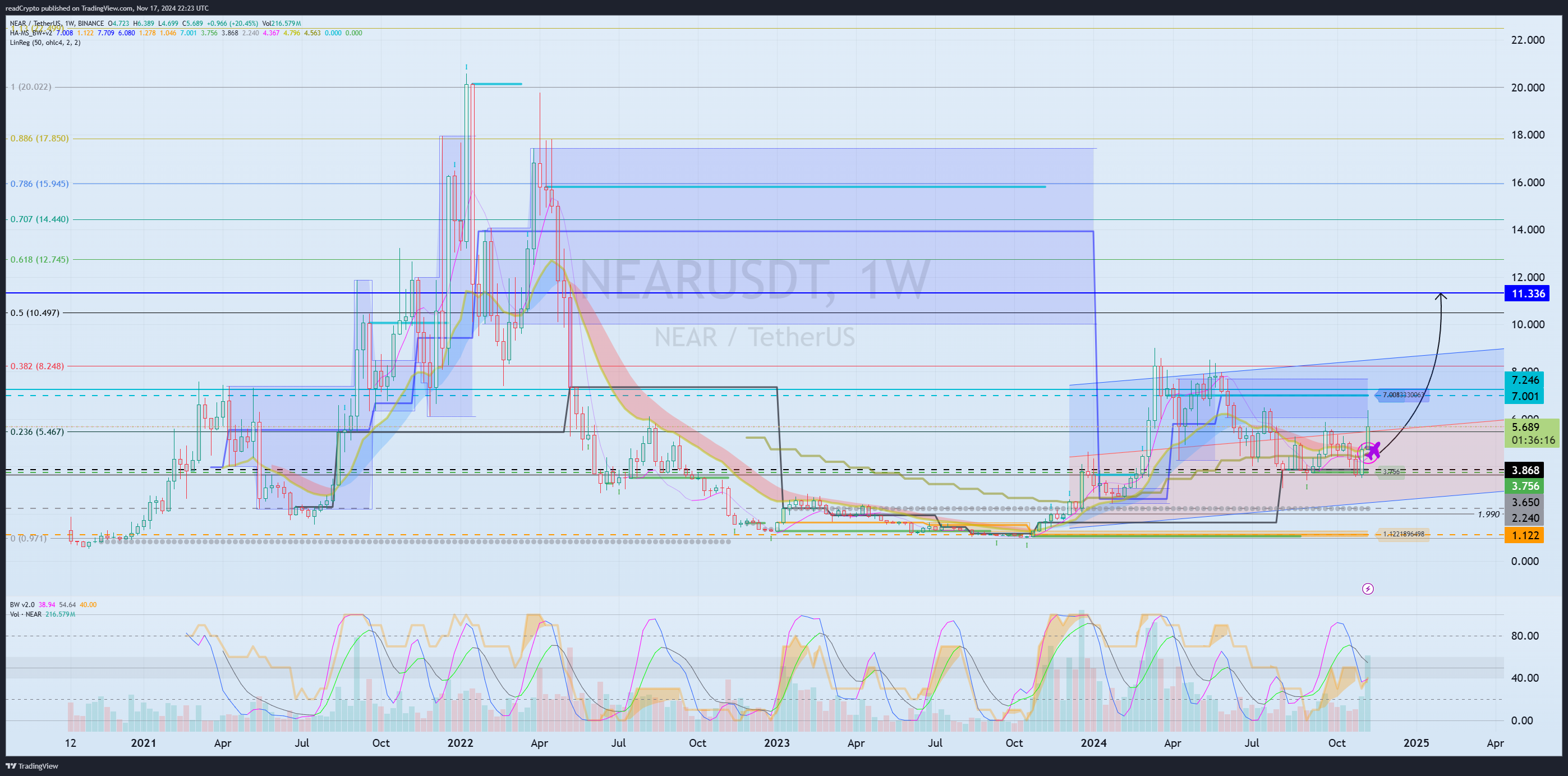This screenshot has width=1568, height=776.
Task: Click the 0.236 (5.467) Fibonacci label
Action: 37,431
